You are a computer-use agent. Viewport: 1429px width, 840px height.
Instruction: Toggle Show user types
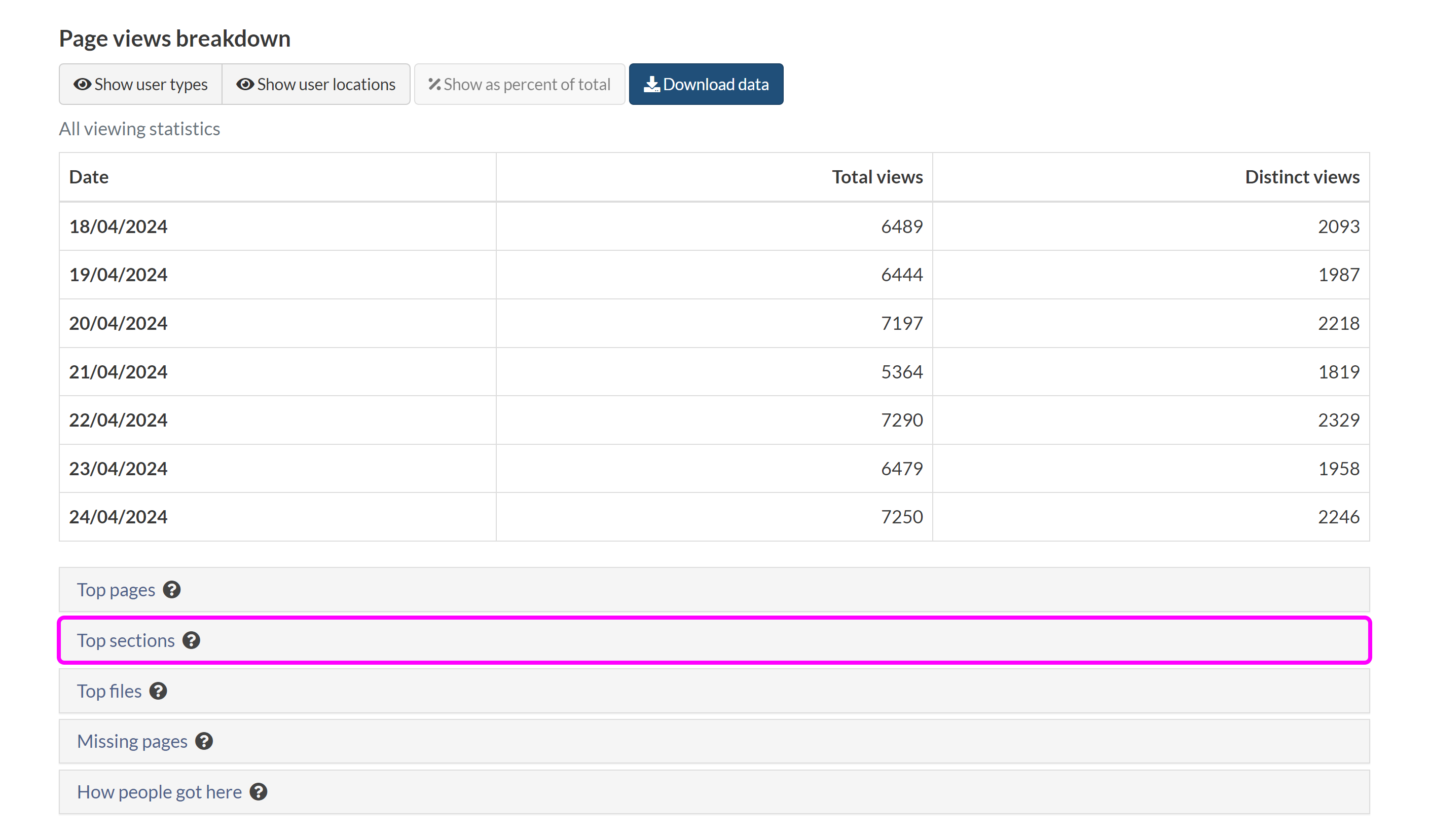140,85
